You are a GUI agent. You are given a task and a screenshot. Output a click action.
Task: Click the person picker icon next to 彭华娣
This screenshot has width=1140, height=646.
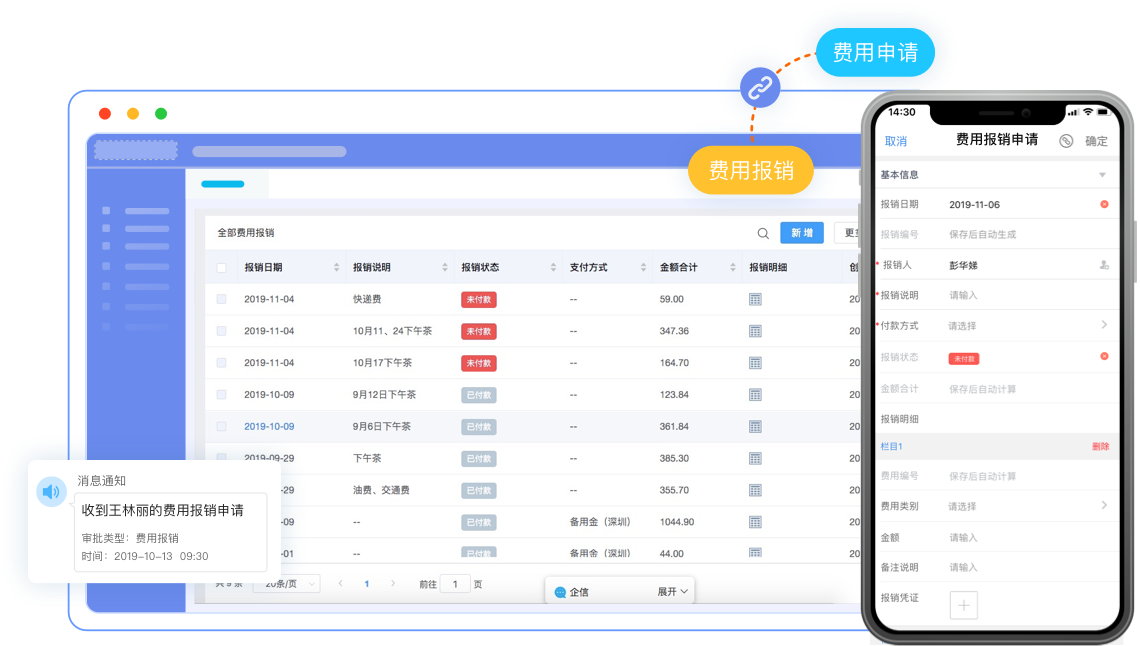pos(1103,266)
